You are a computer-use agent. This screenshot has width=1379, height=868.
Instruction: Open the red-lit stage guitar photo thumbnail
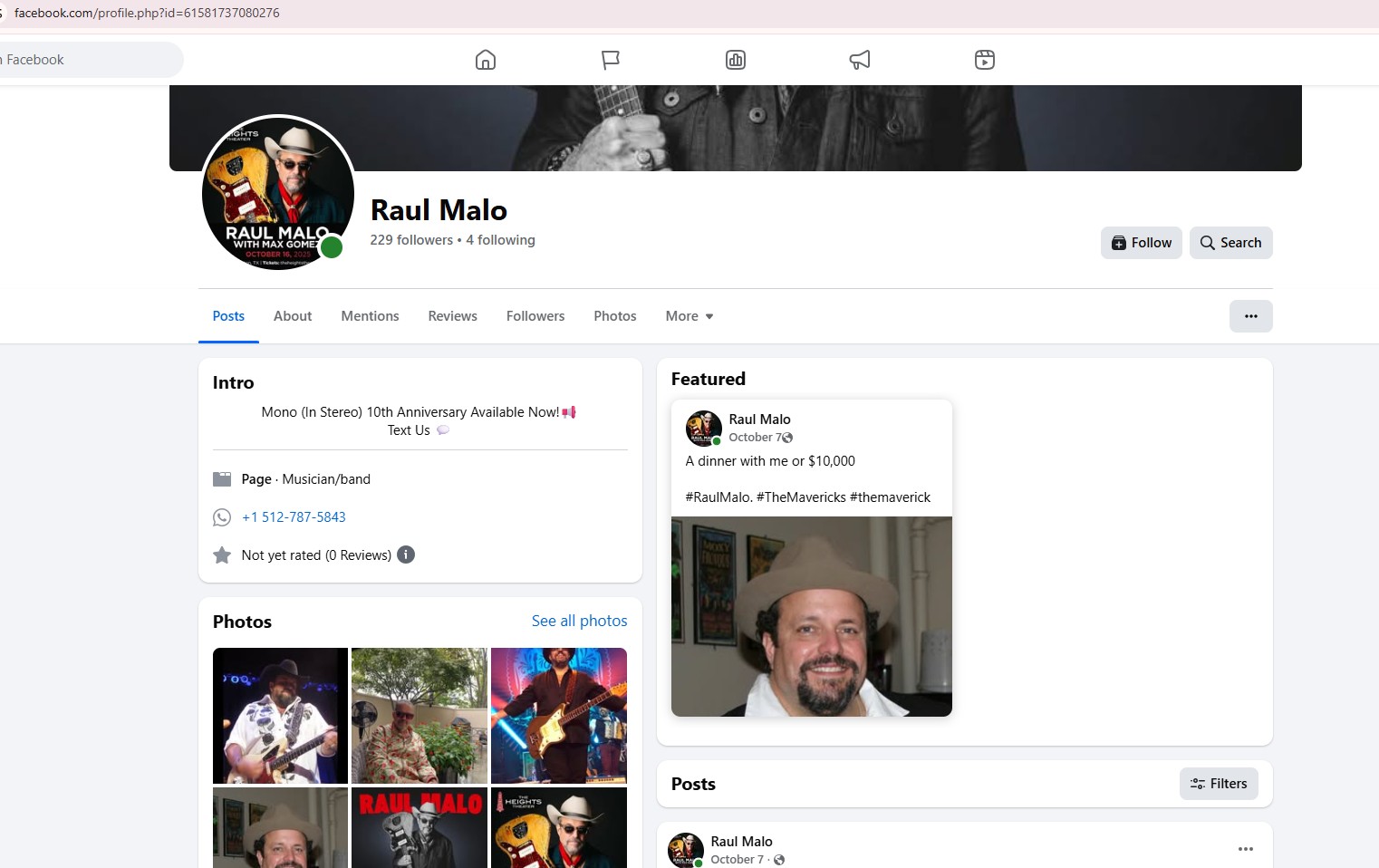[559, 716]
